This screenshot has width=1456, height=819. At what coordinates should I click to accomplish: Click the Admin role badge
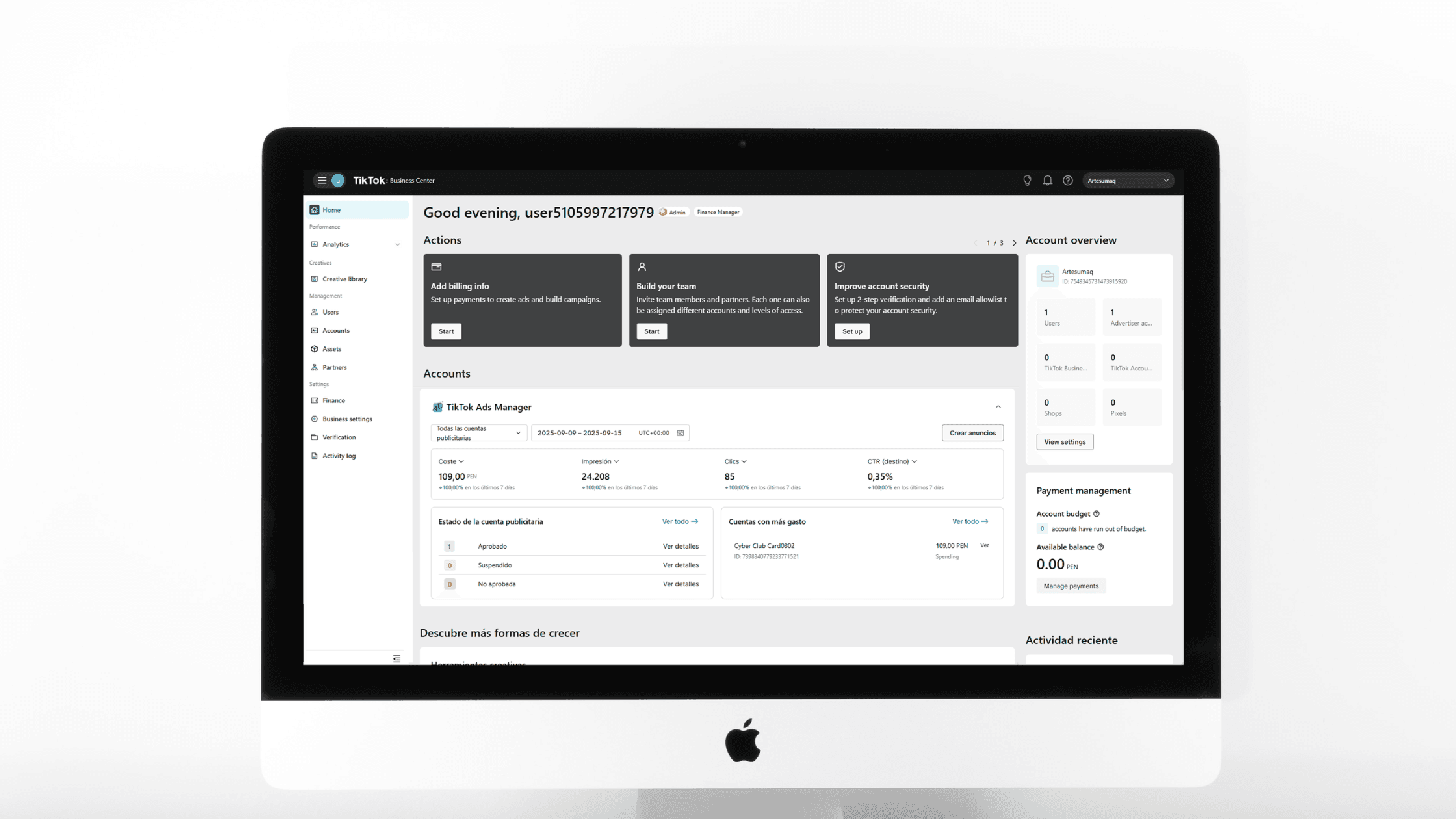[673, 213]
